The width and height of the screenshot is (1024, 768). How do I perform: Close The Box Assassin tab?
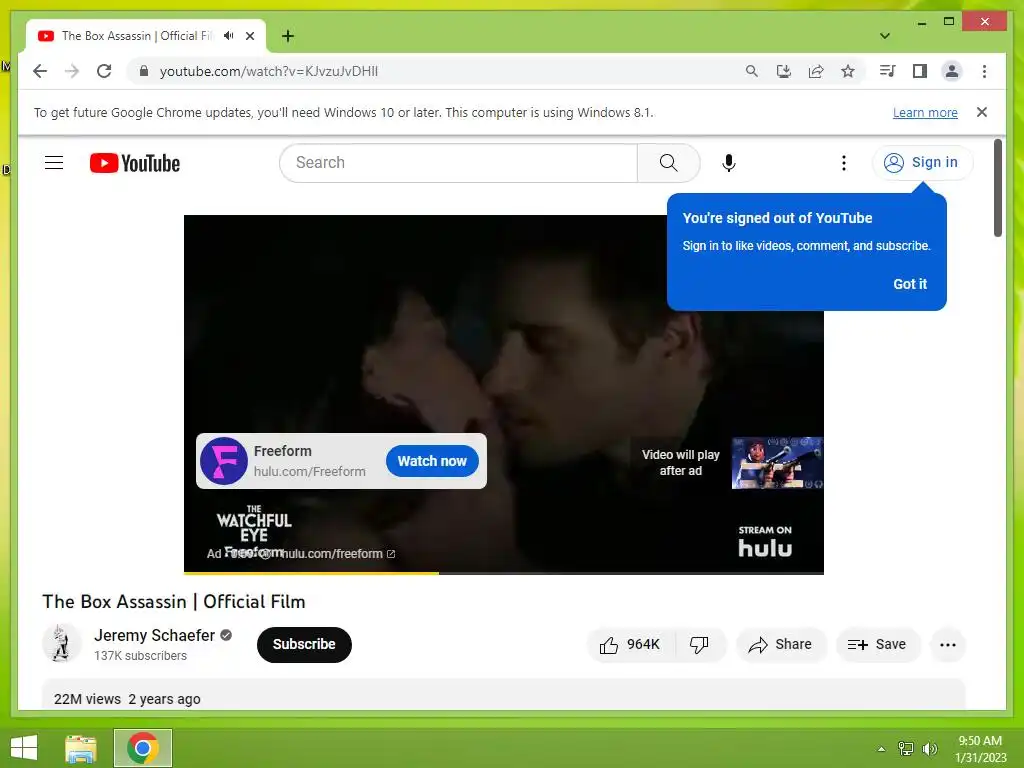(x=250, y=36)
